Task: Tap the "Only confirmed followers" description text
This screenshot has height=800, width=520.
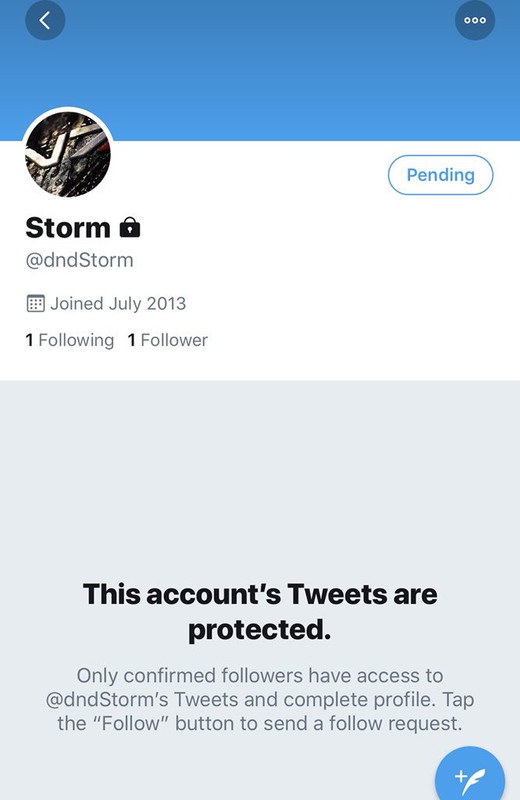Action: pyautogui.click(x=260, y=699)
